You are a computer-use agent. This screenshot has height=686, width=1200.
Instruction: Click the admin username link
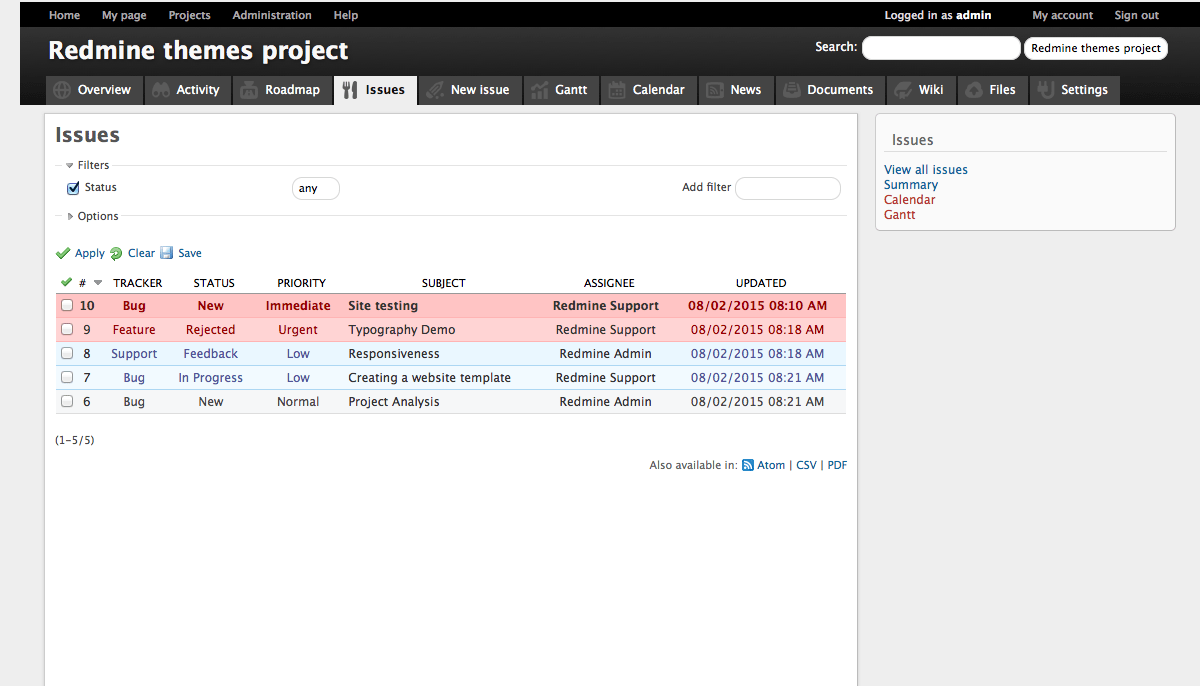click(x=974, y=15)
